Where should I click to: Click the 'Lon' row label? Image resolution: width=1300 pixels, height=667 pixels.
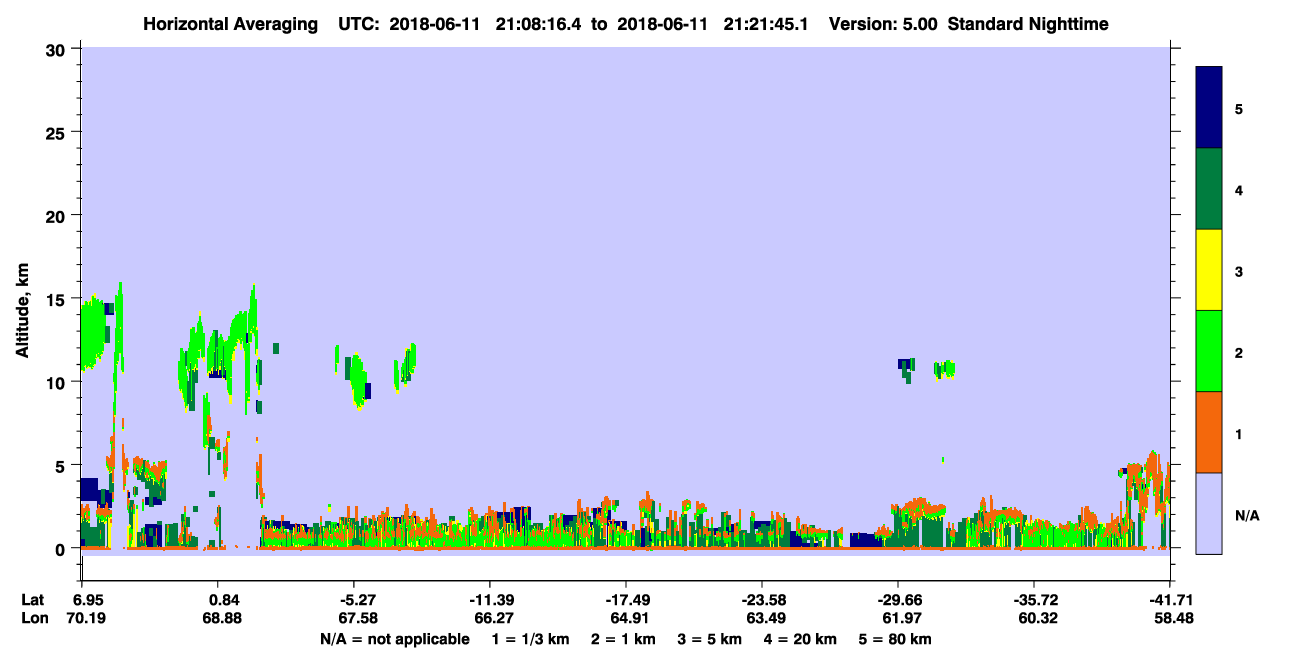click(x=34, y=619)
